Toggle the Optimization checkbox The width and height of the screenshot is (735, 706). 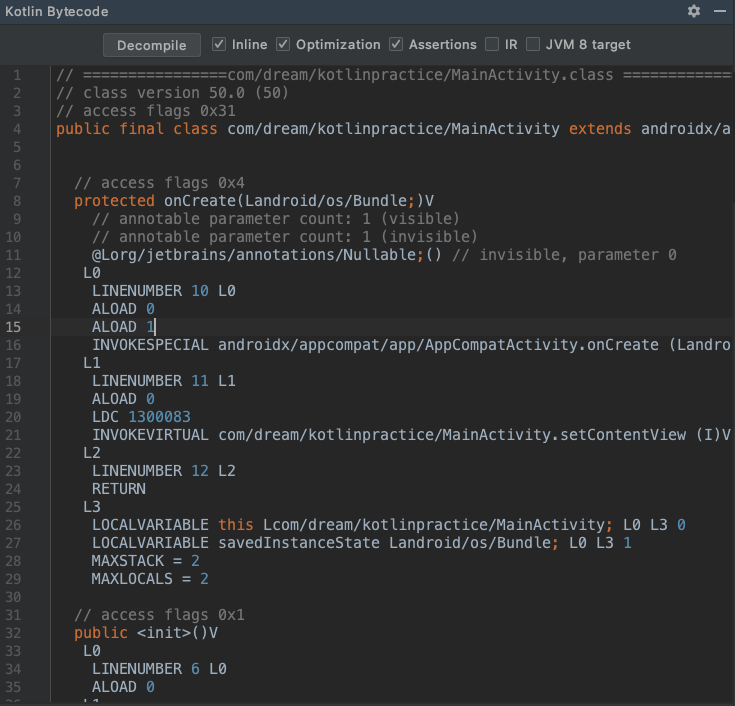click(283, 44)
